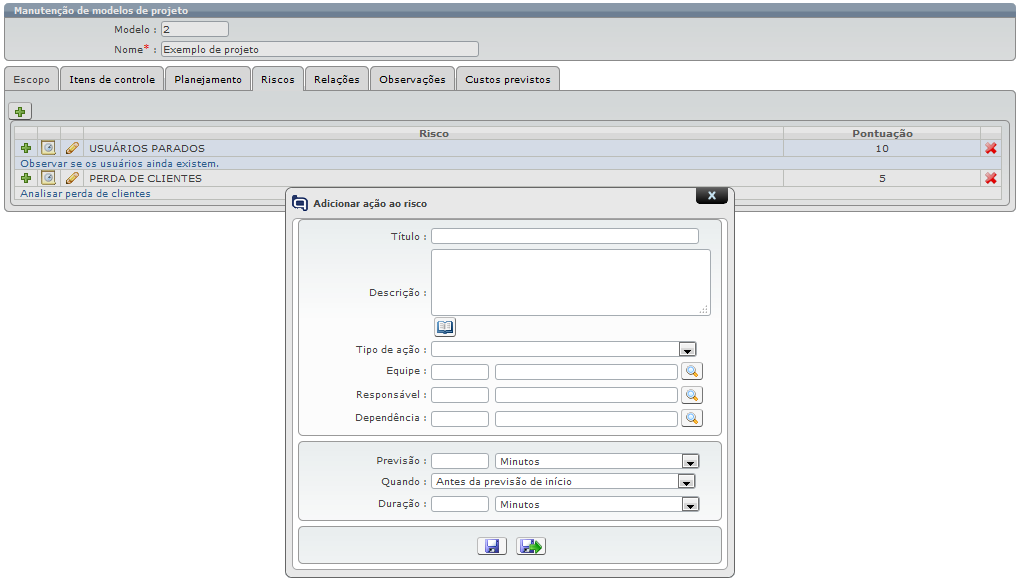Switch to the Planejamento tab
Image resolution: width=1023 pixels, height=583 pixels.
pos(207,79)
